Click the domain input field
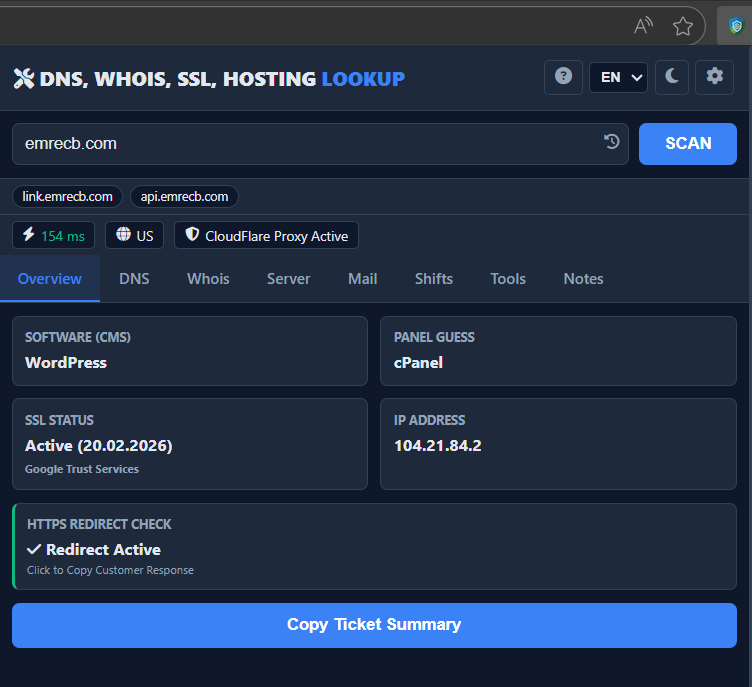 click(x=300, y=144)
